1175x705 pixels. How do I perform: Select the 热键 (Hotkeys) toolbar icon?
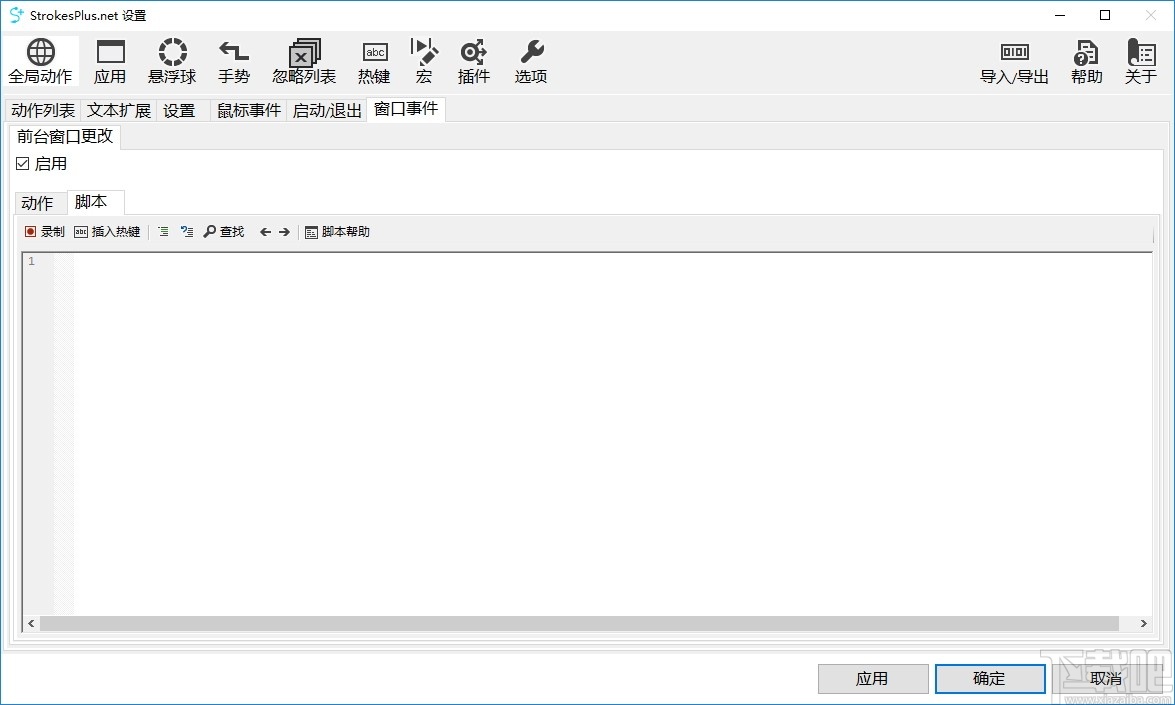(374, 60)
